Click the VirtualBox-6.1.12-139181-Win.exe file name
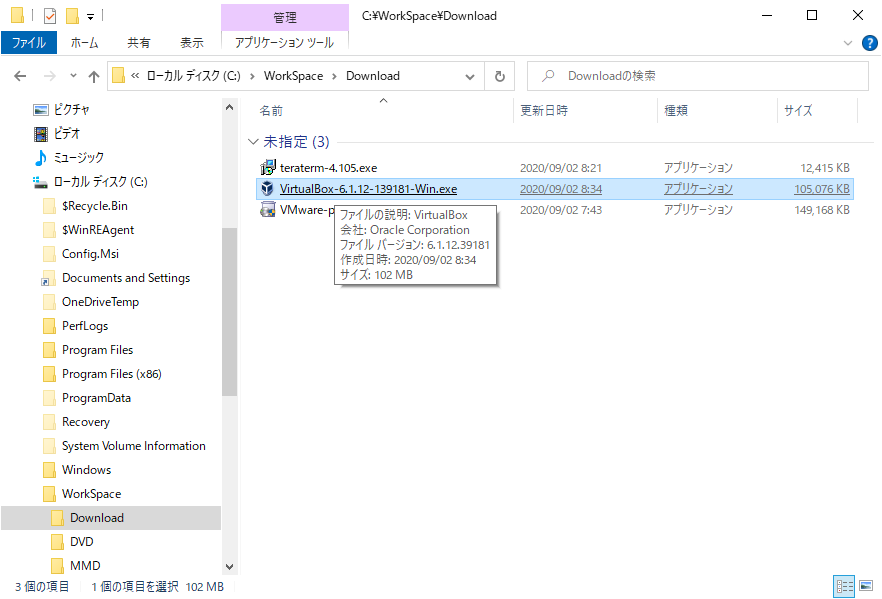Image resolution: width=882 pixels, height=599 pixels. pyautogui.click(x=368, y=189)
